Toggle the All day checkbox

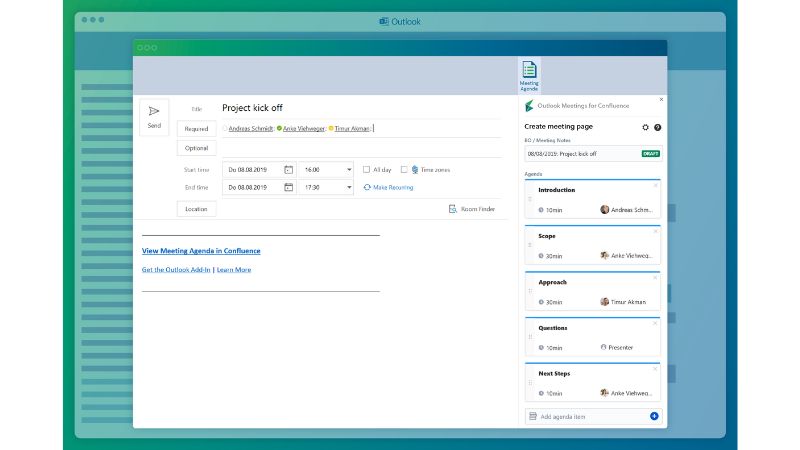click(x=366, y=169)
